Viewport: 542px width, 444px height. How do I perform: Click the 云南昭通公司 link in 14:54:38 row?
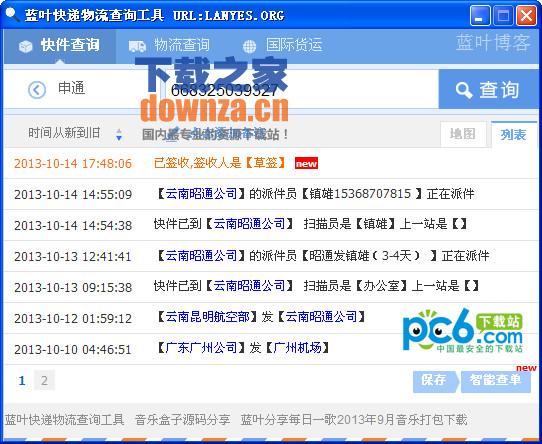(x=249, y=224)
